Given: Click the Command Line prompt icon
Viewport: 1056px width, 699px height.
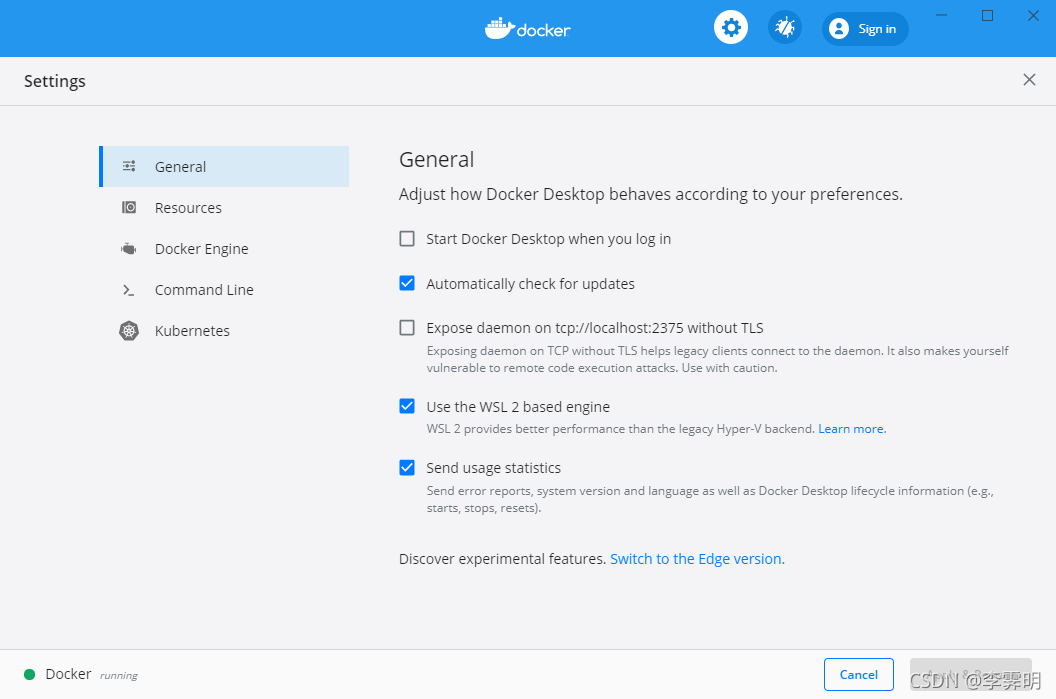Looking at the screenshot, I should click(x=129, y=290).
